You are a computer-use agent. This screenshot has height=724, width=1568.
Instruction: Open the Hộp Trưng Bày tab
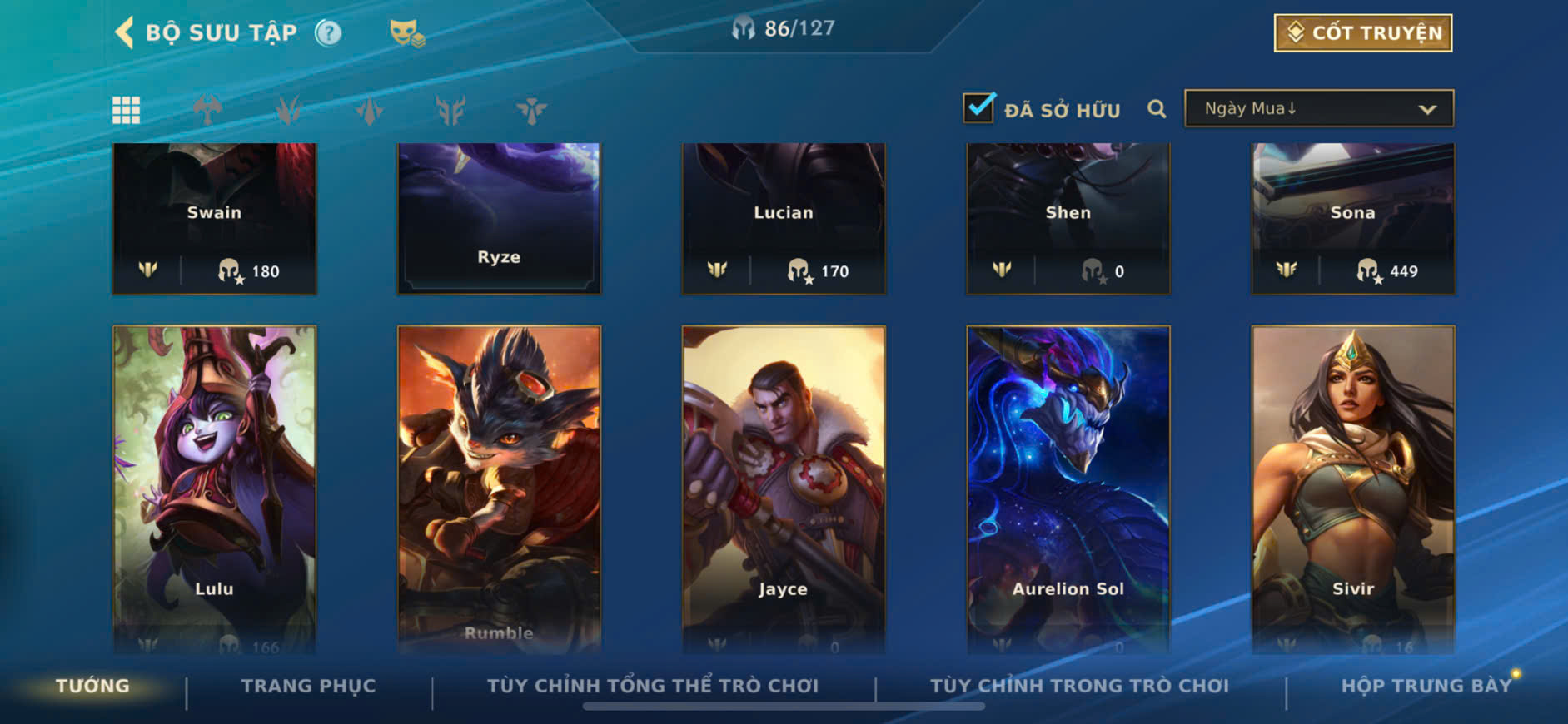pos(1426,686)
